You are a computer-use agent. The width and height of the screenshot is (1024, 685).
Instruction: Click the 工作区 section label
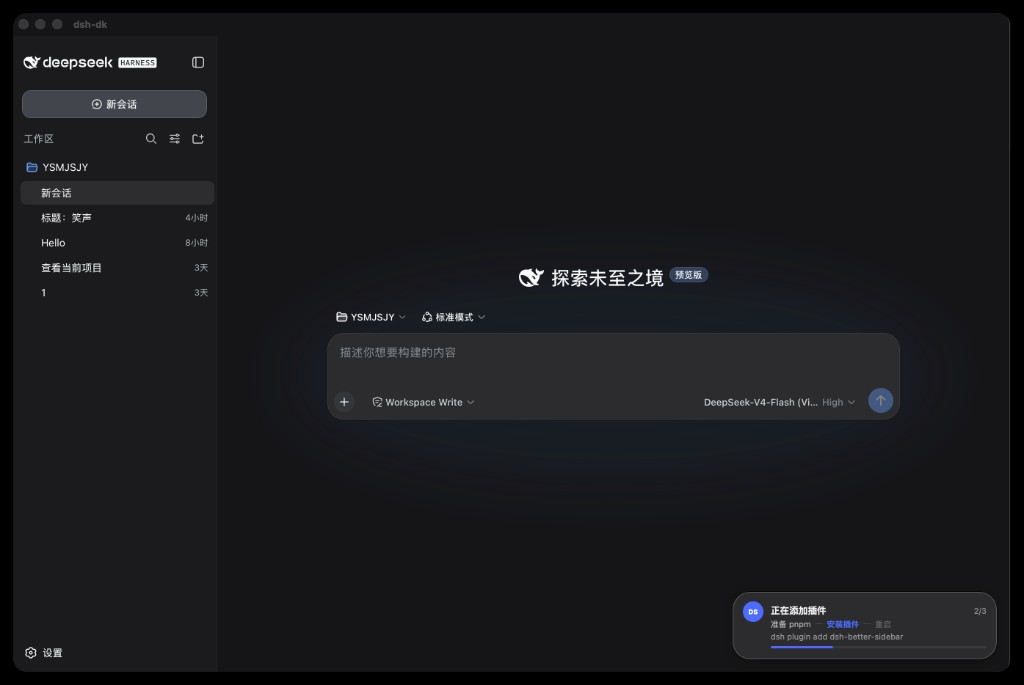pyautogui.click(x=39, y=138)
